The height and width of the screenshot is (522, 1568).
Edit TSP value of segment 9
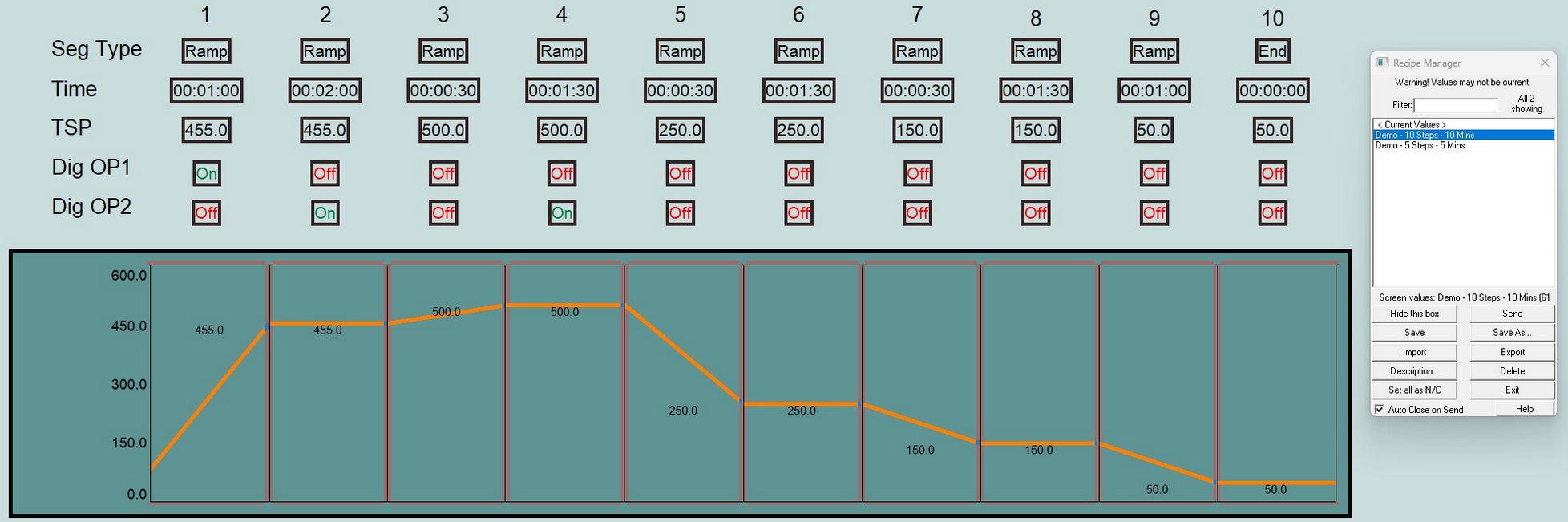1154,130
